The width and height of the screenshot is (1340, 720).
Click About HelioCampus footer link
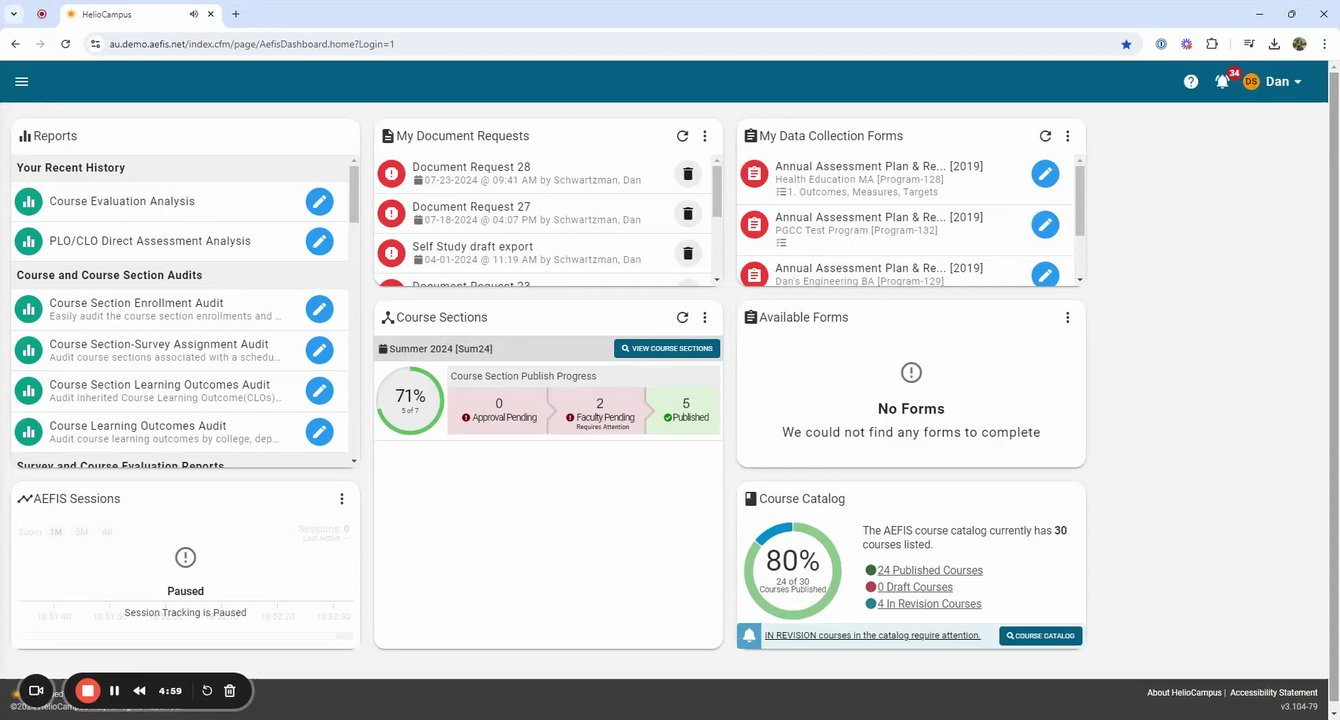click(1185, 693)
